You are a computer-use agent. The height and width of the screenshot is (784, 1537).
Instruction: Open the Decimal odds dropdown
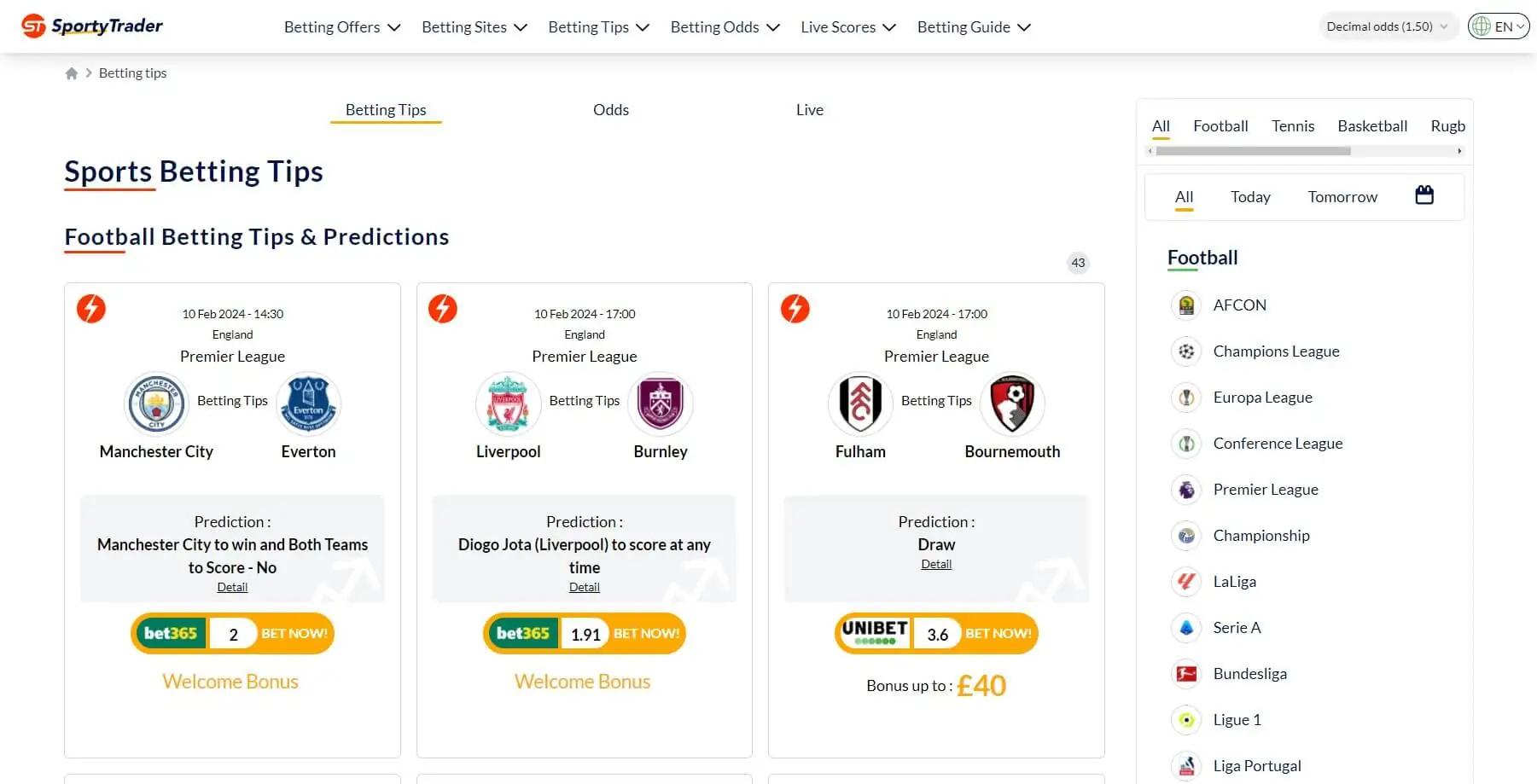[x=1387, y=26]
